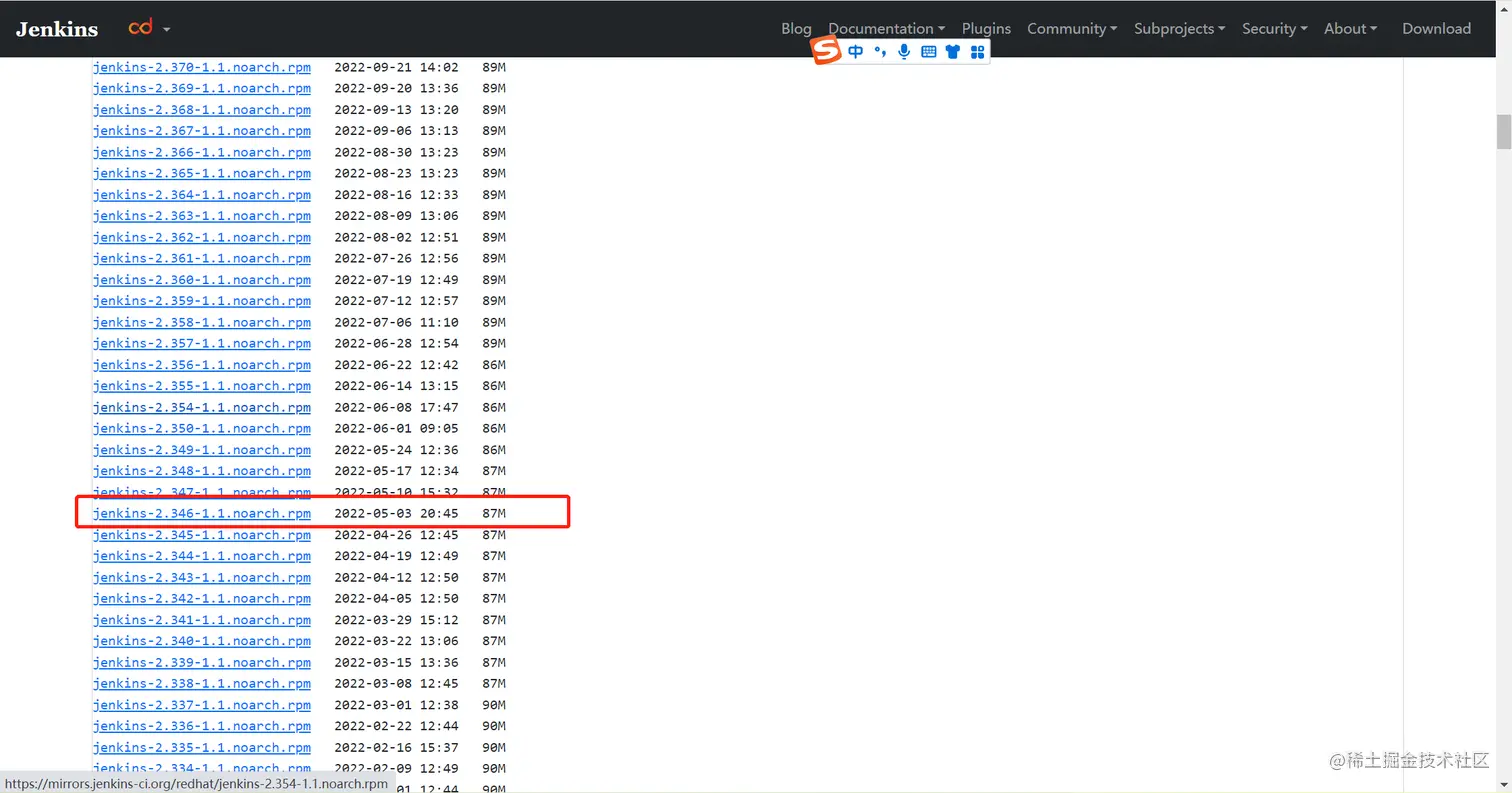Expand the About dropdown menu

1350,29
